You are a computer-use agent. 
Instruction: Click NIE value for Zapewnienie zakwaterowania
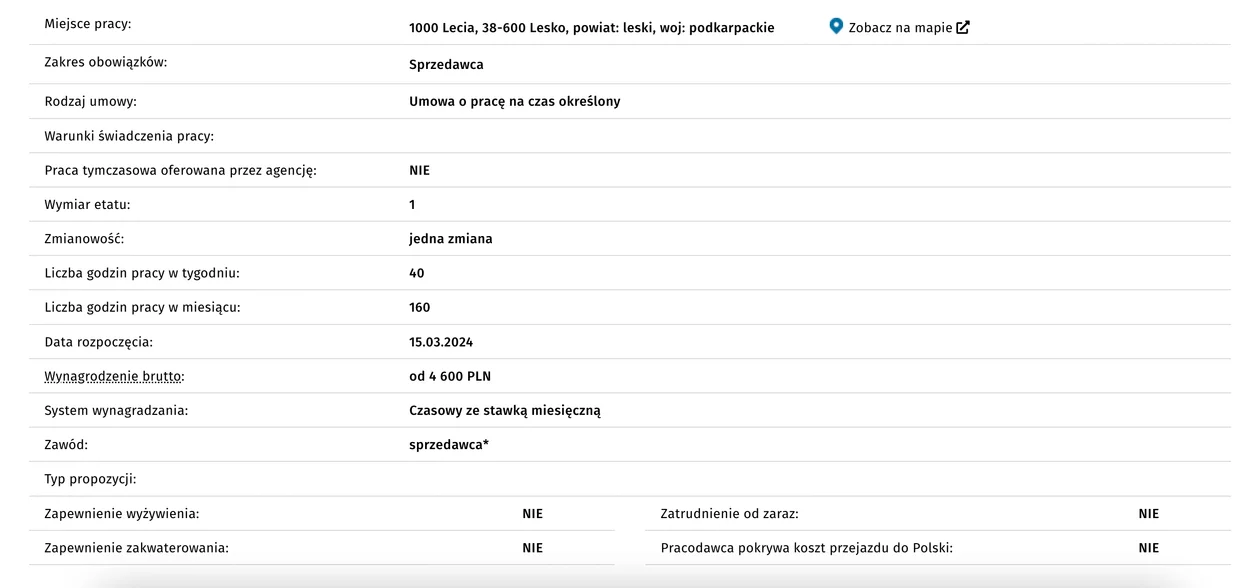(533, 548)
